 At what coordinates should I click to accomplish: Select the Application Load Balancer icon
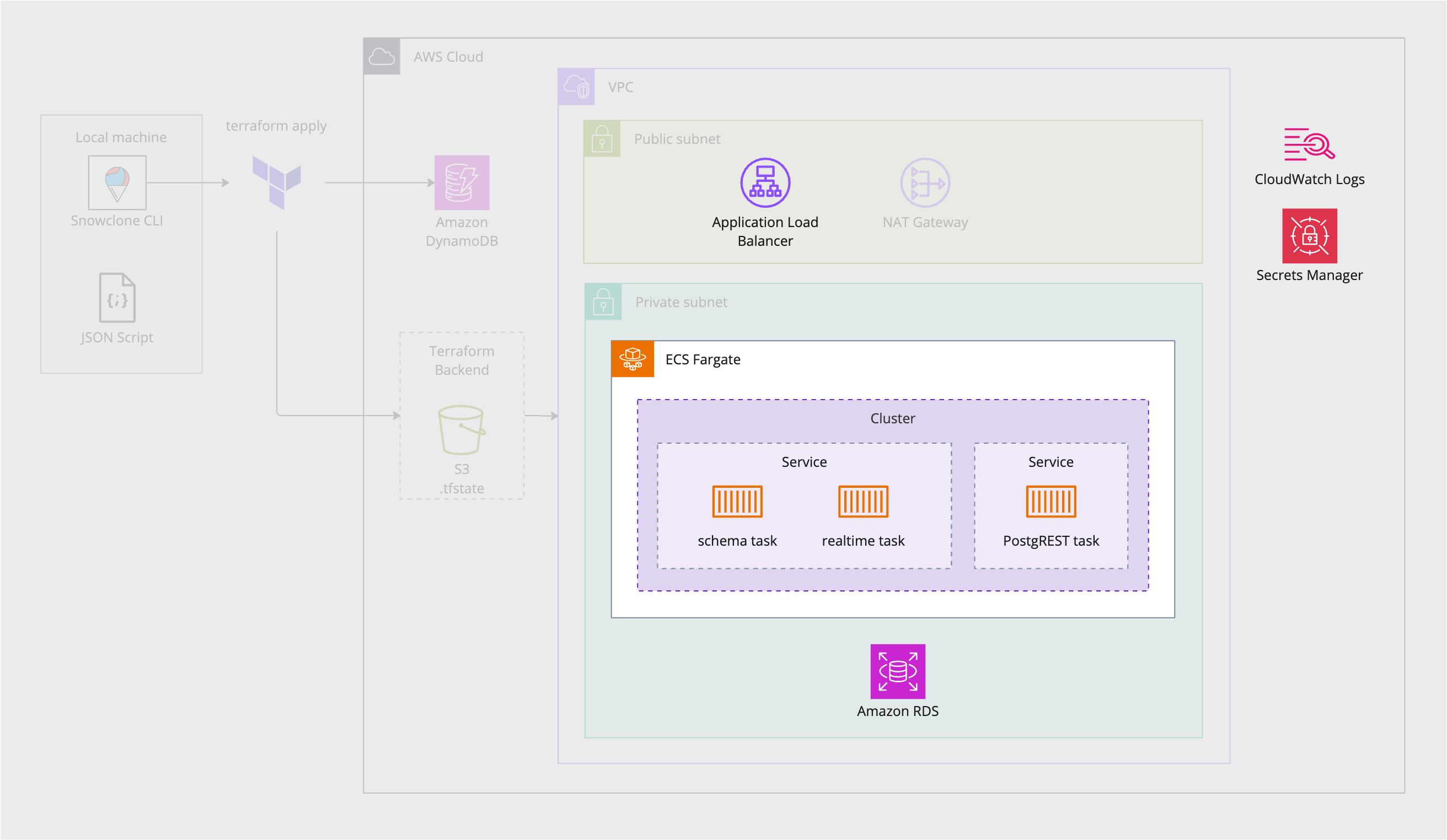click(x=765, y=182)
